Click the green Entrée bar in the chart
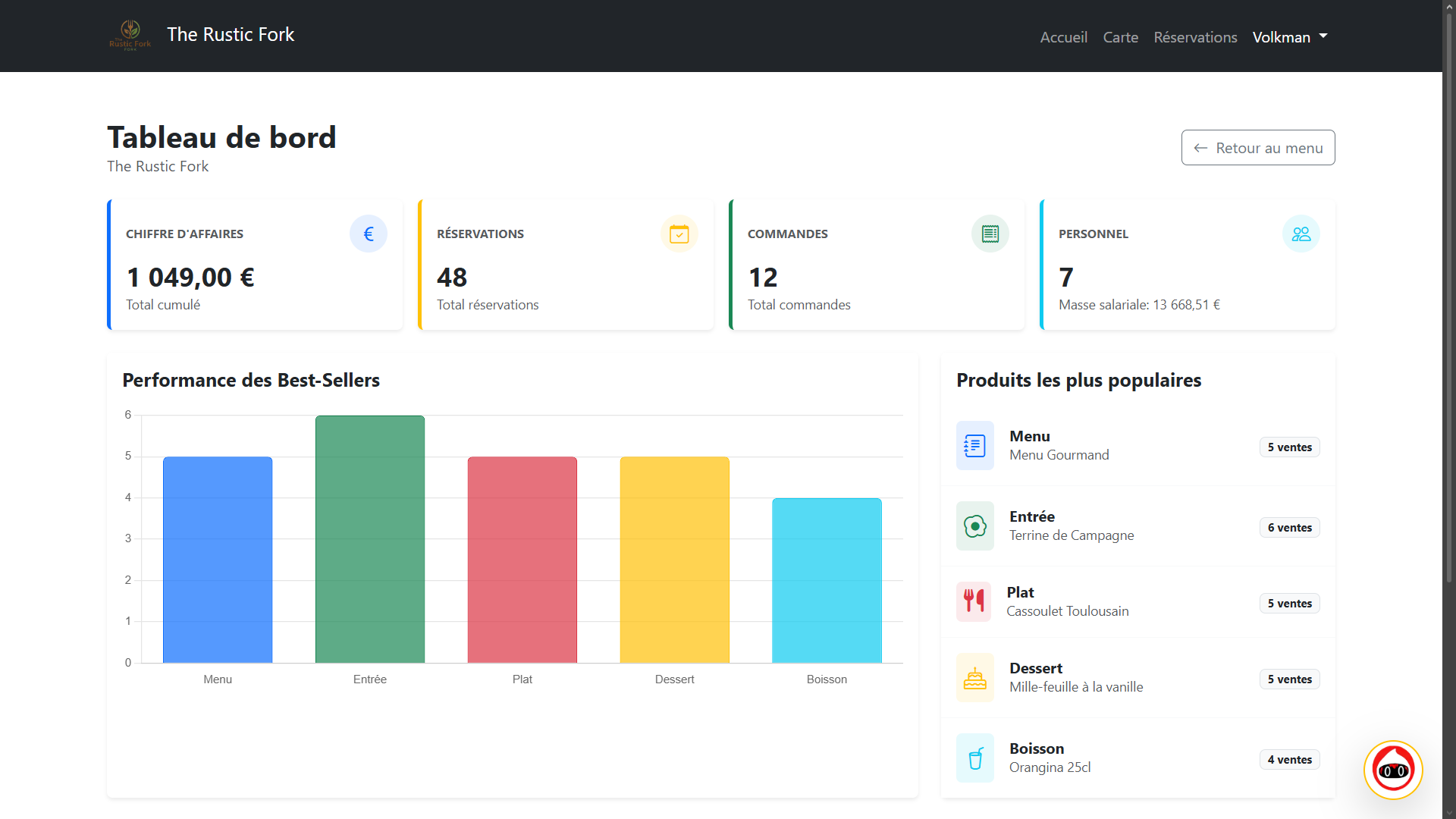Screen dimensions: 1456x819 (x=369, y=538)
